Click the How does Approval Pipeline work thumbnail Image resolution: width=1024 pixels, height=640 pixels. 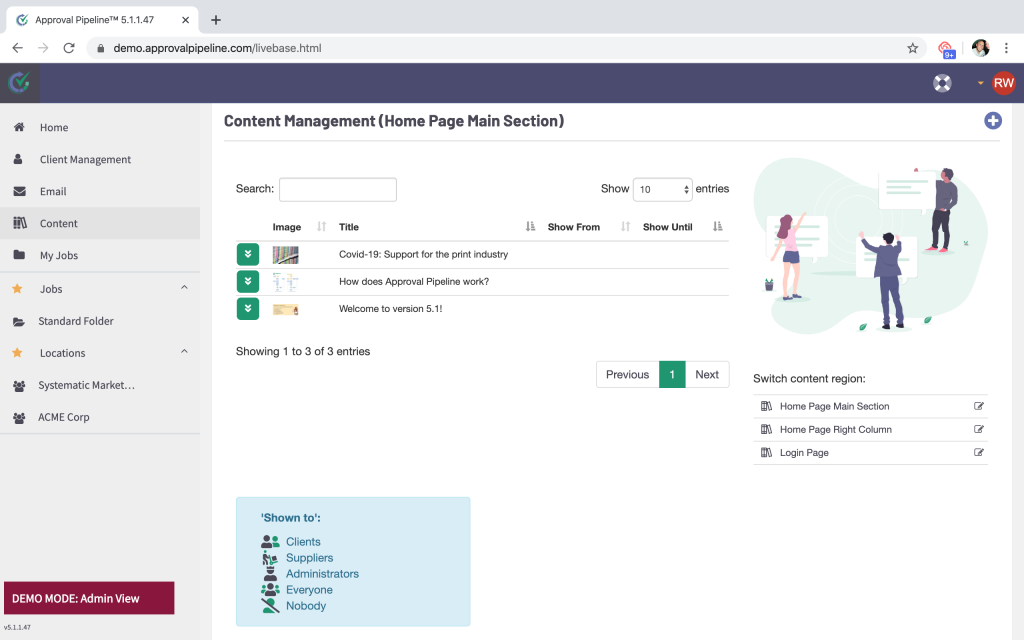pos(285,282)
